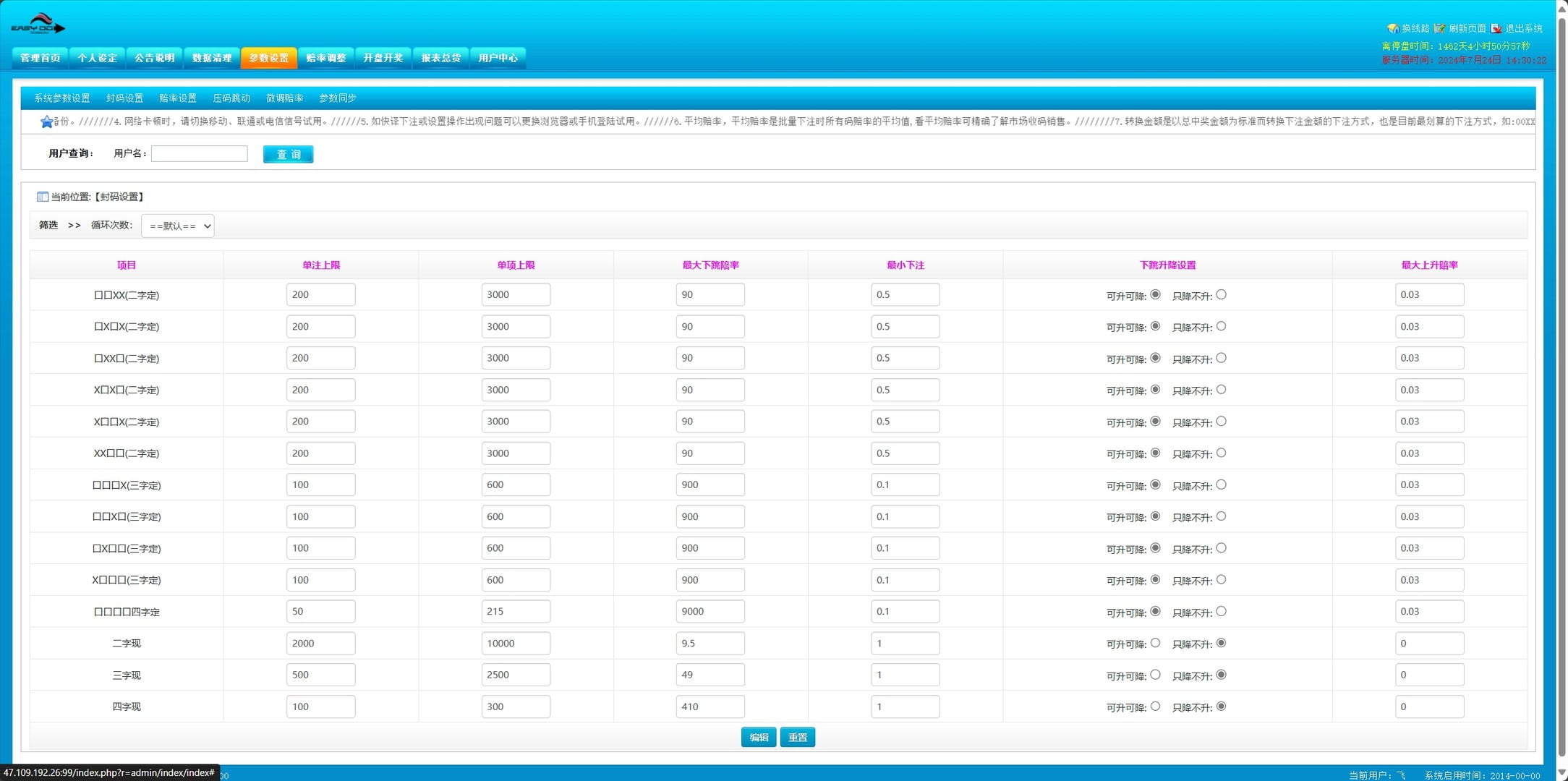This screenshot has width=1568, height=781.
Task: Open the 循环次数 dropdown
Action: 177,226
